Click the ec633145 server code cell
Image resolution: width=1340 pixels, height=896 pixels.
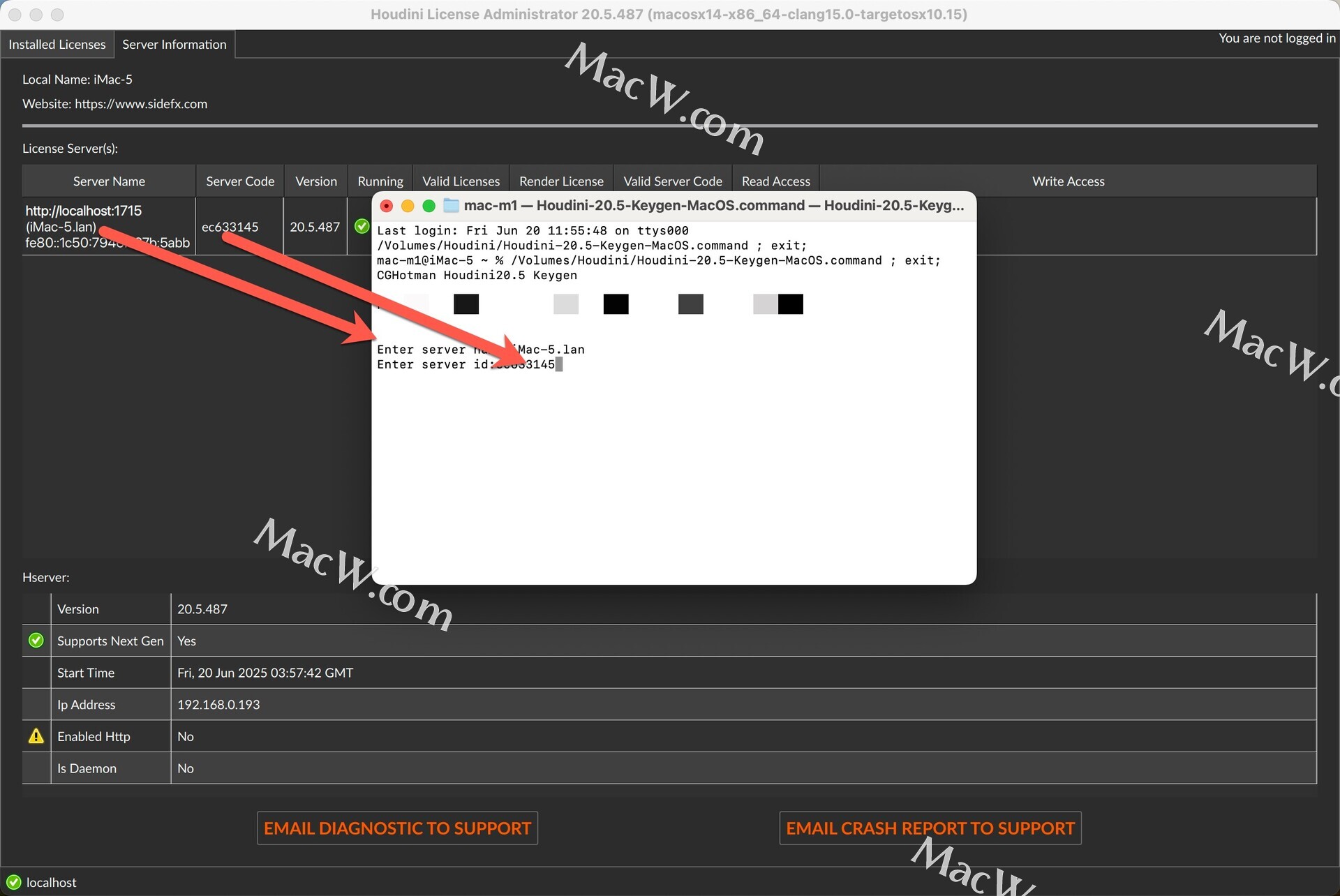point(230,227)
